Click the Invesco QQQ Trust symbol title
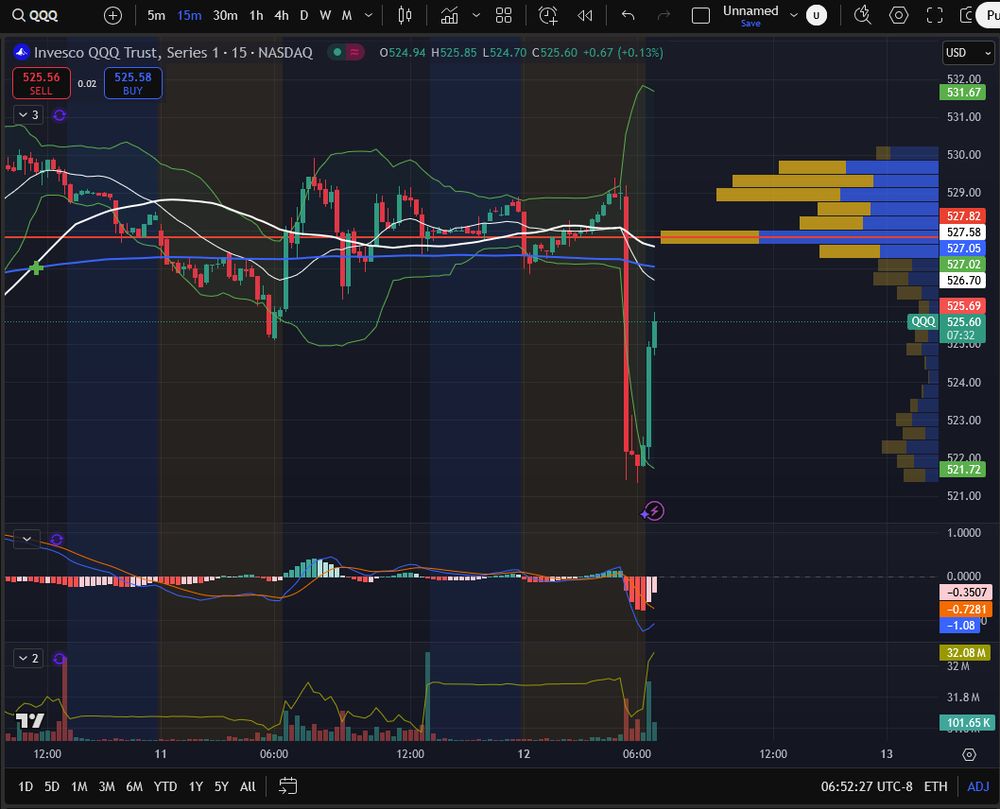This screenshot has height=809, width=1000. [x=173, y=52]
